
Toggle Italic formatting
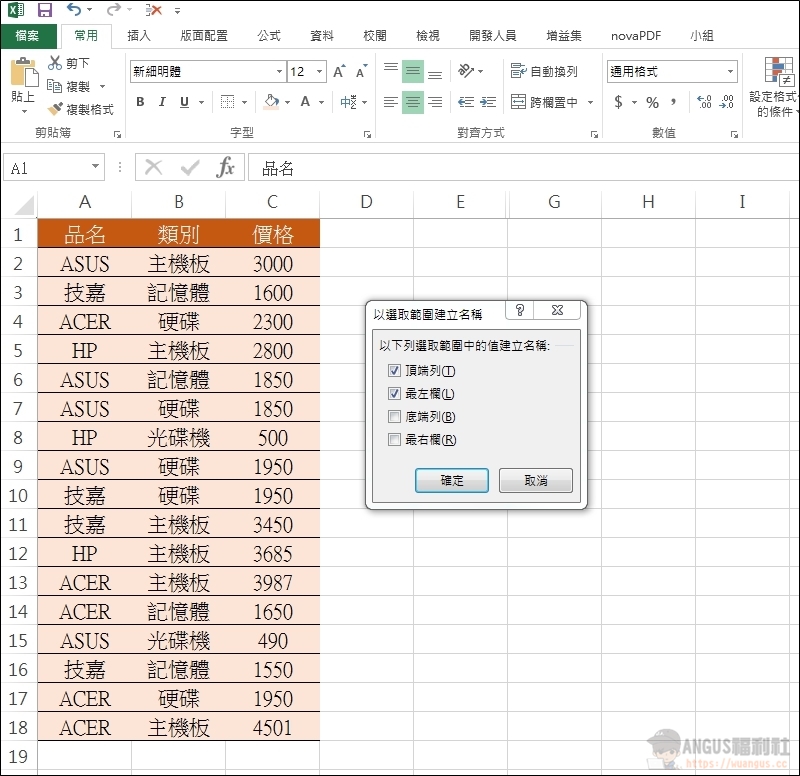tap(162, 102)
